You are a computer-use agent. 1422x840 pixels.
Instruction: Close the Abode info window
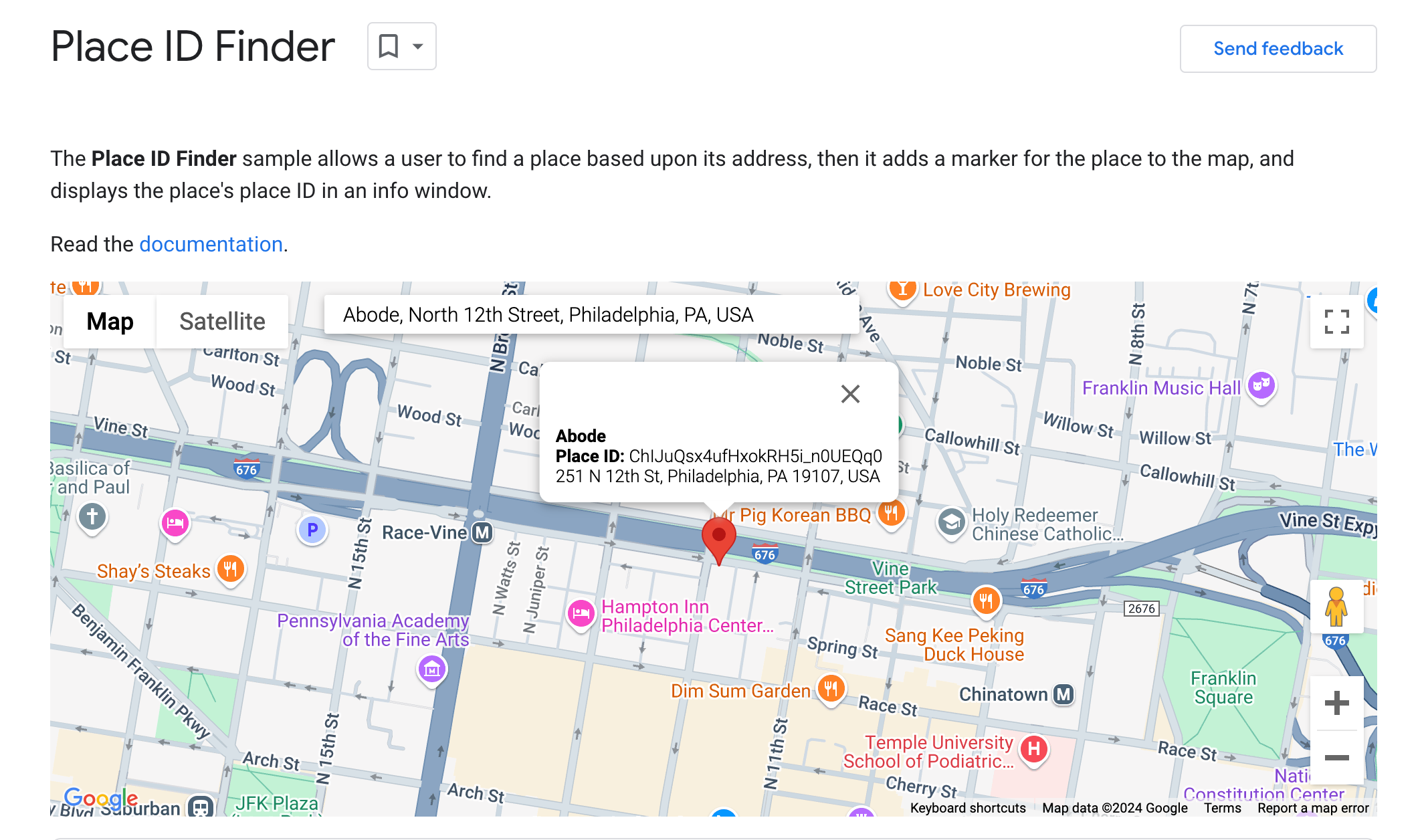tap(850, 394)
